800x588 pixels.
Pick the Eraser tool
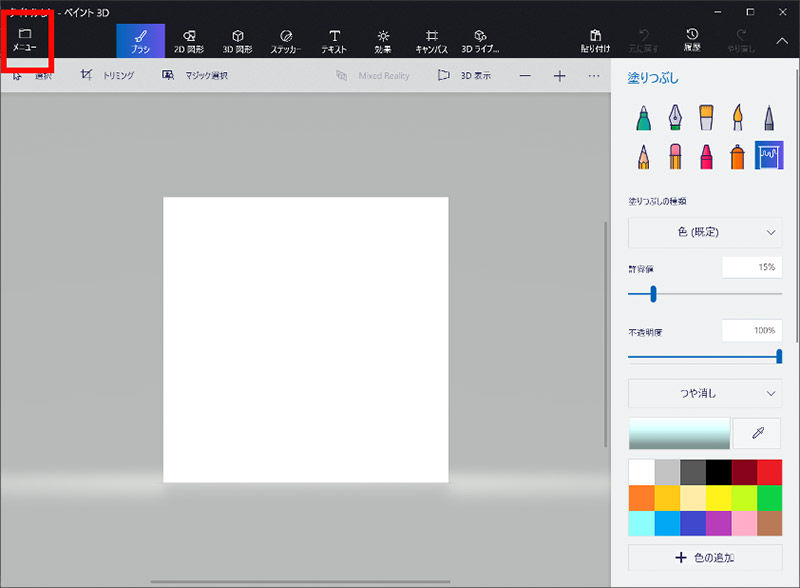click(x=674, y=156)
